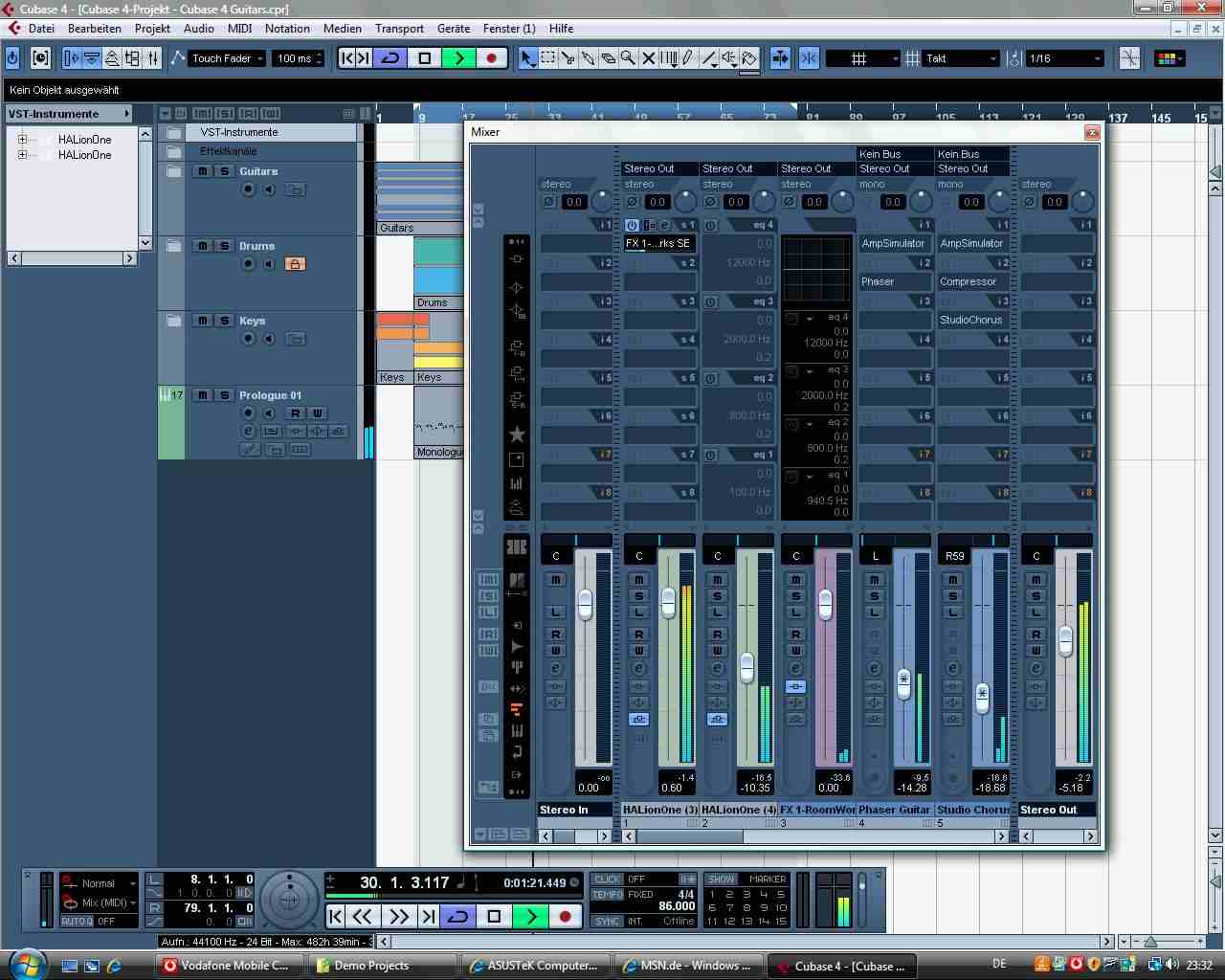The width and height of the screenshot is (1225, 980).
Task: Solo the Keys track
Action: [224, 321]
